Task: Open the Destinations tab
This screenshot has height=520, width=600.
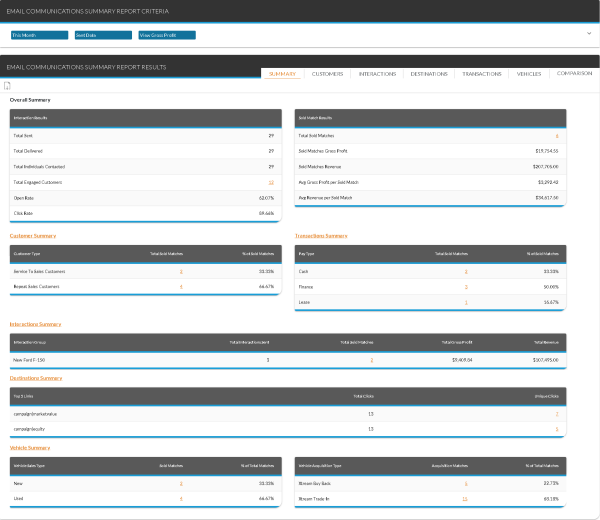Action: [429, 73]
